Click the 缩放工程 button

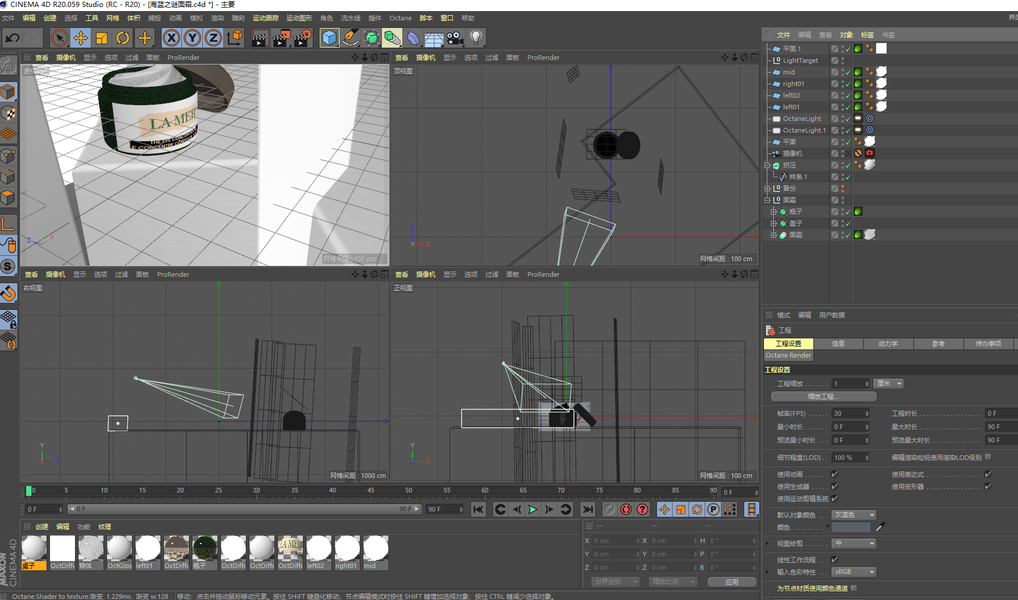pyautogui.click(x=823, y=396)
